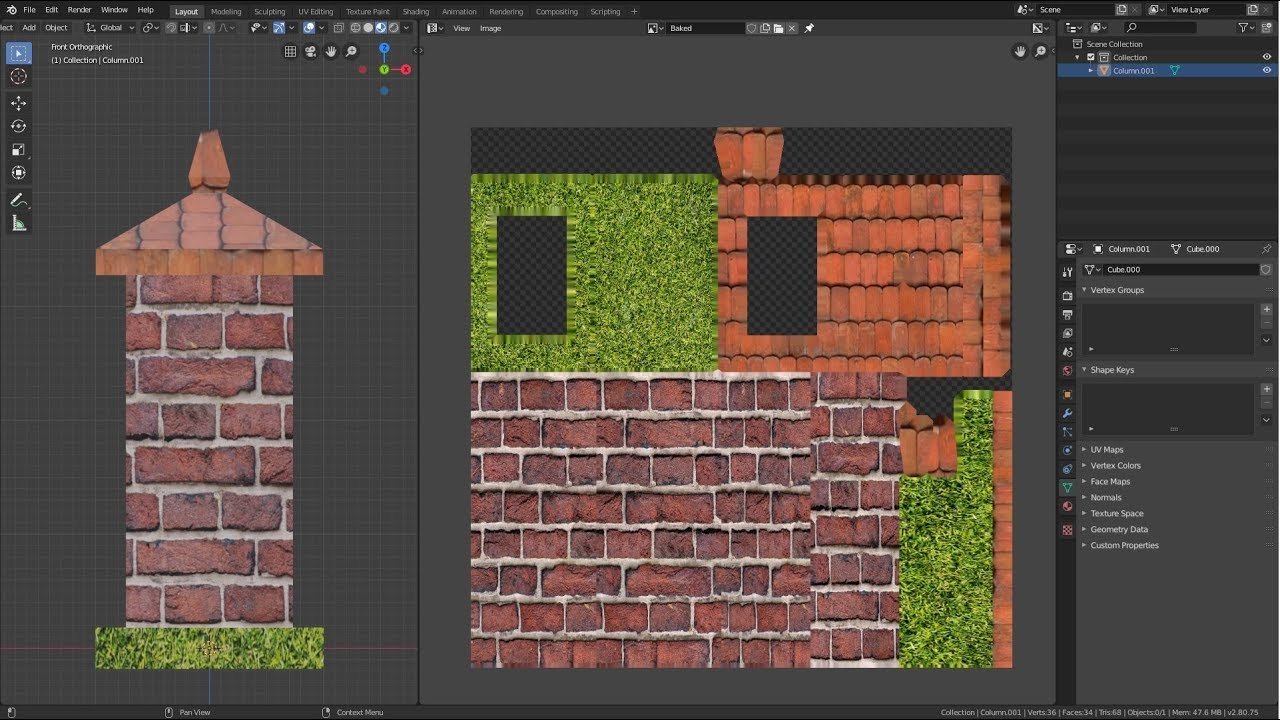Screen dimensions: 1280x720
Task: Select the Measure ruler tool
Action: click(18, 224)
